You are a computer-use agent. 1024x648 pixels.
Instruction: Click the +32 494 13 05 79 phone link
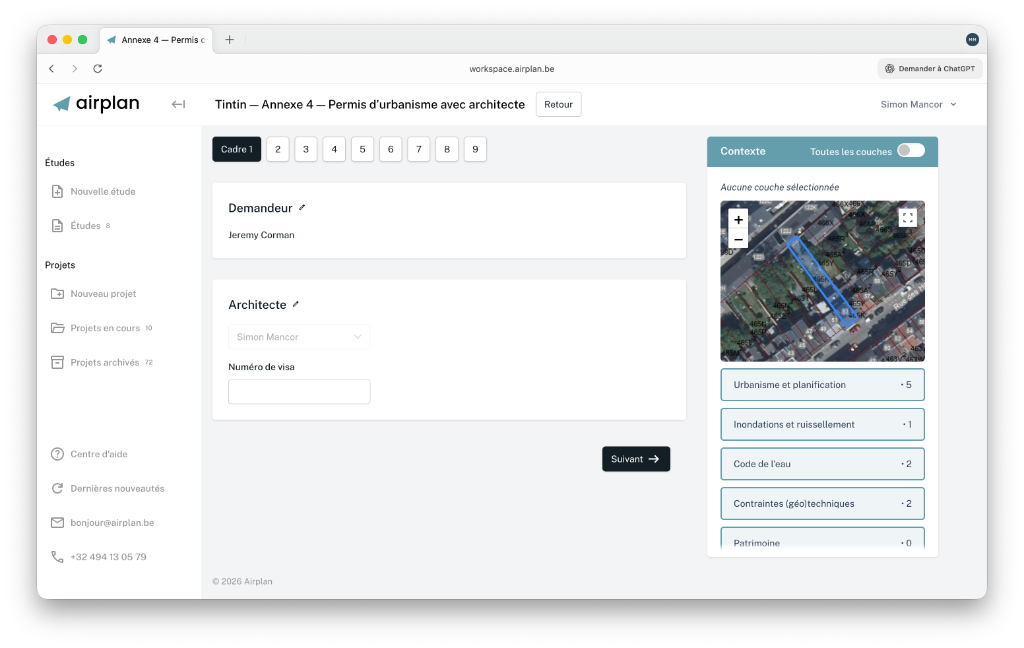(x=108, y=557)
